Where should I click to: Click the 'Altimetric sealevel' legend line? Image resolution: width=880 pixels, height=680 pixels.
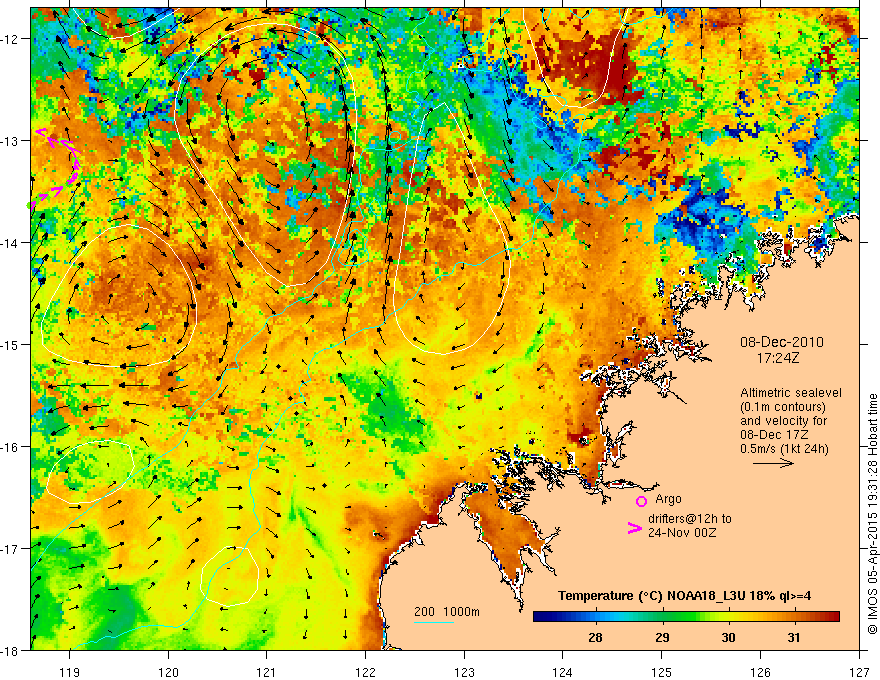point(791,393)
